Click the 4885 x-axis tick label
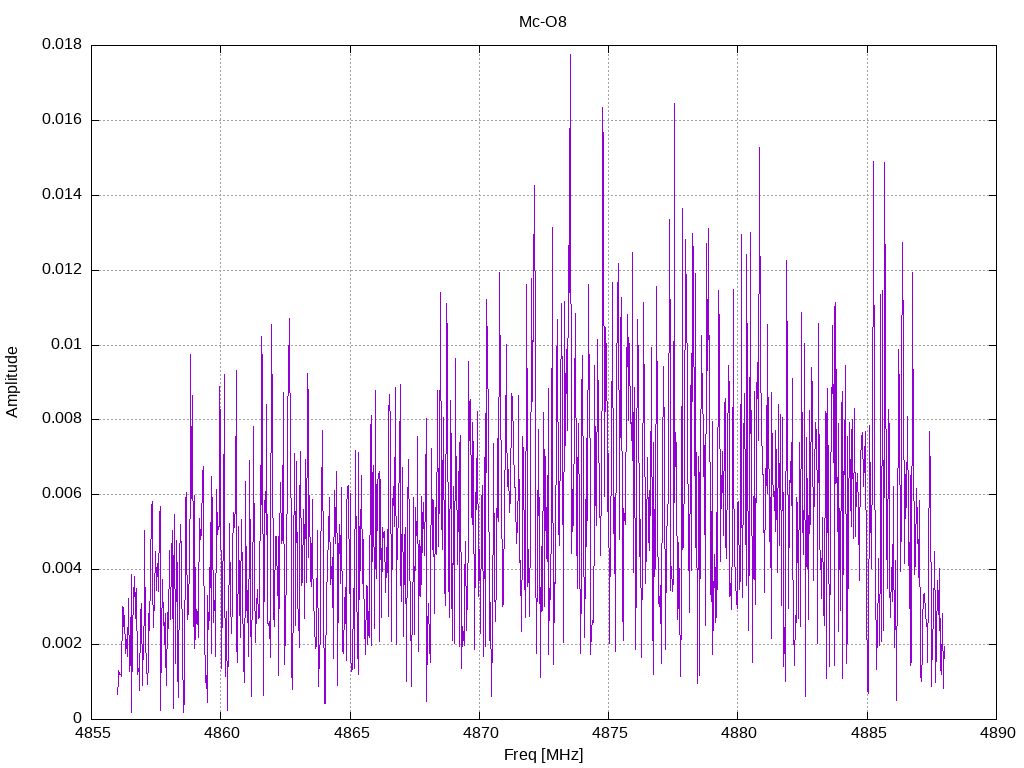 tap(868, 733)
